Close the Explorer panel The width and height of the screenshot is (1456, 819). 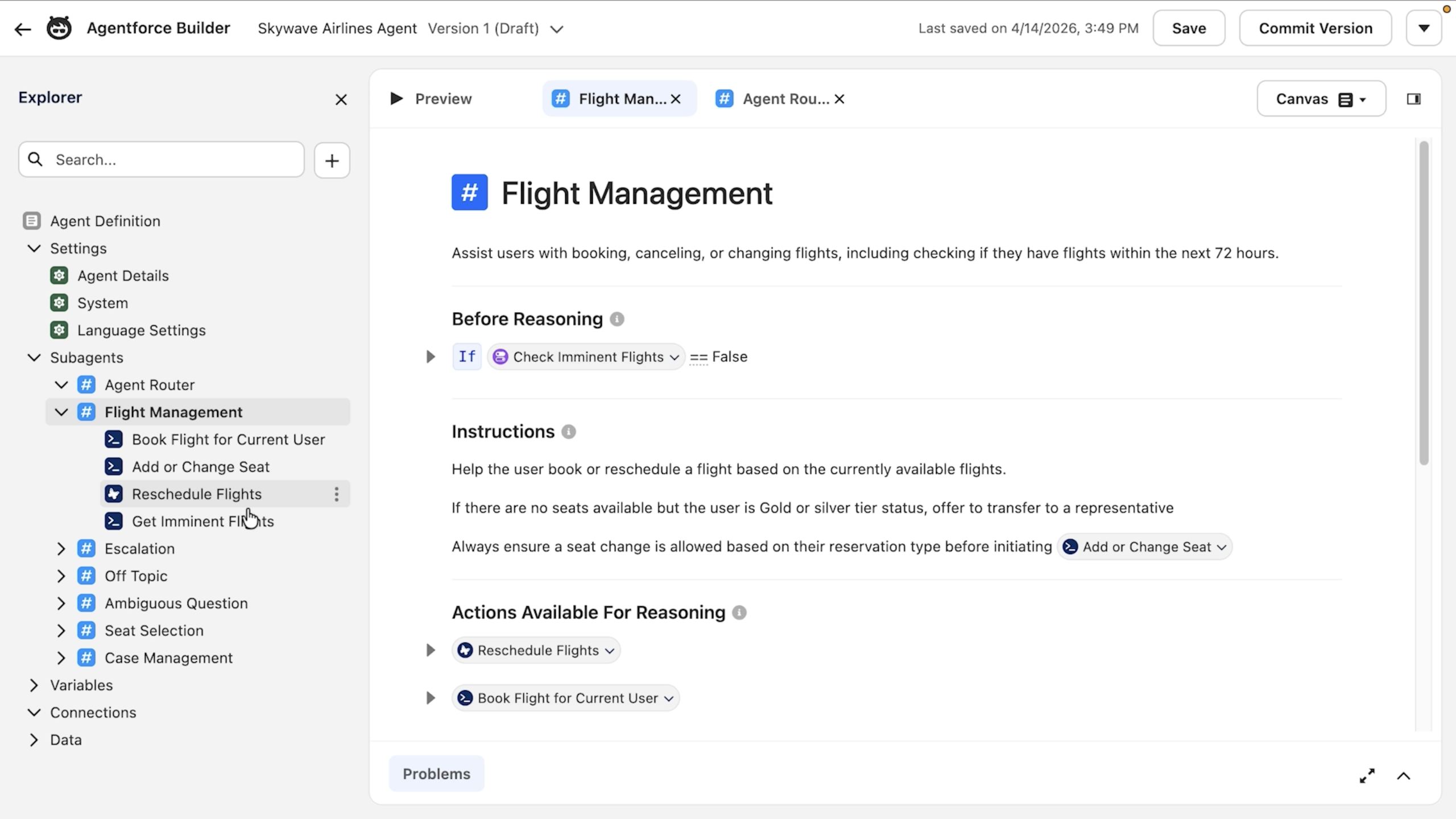341,100
